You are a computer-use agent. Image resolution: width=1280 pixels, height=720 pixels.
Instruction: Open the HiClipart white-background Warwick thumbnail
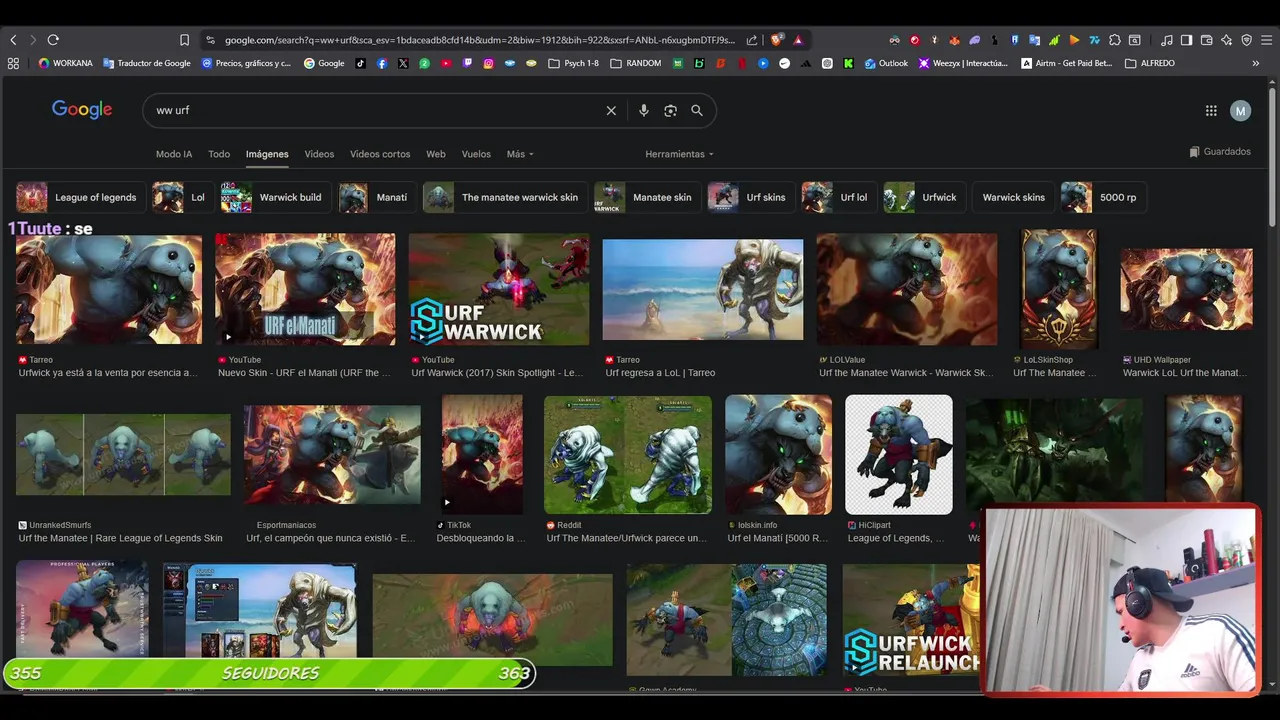click(x=899, y=455)
